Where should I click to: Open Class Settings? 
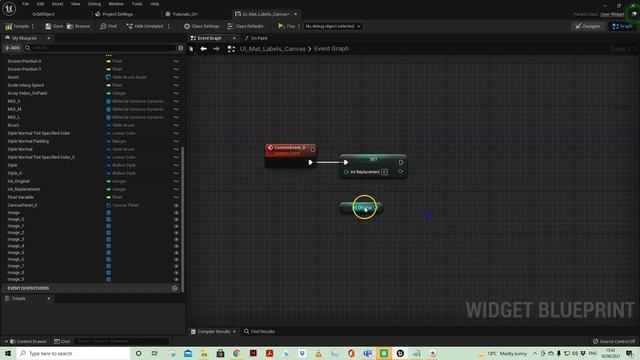[x=202, y=26]
